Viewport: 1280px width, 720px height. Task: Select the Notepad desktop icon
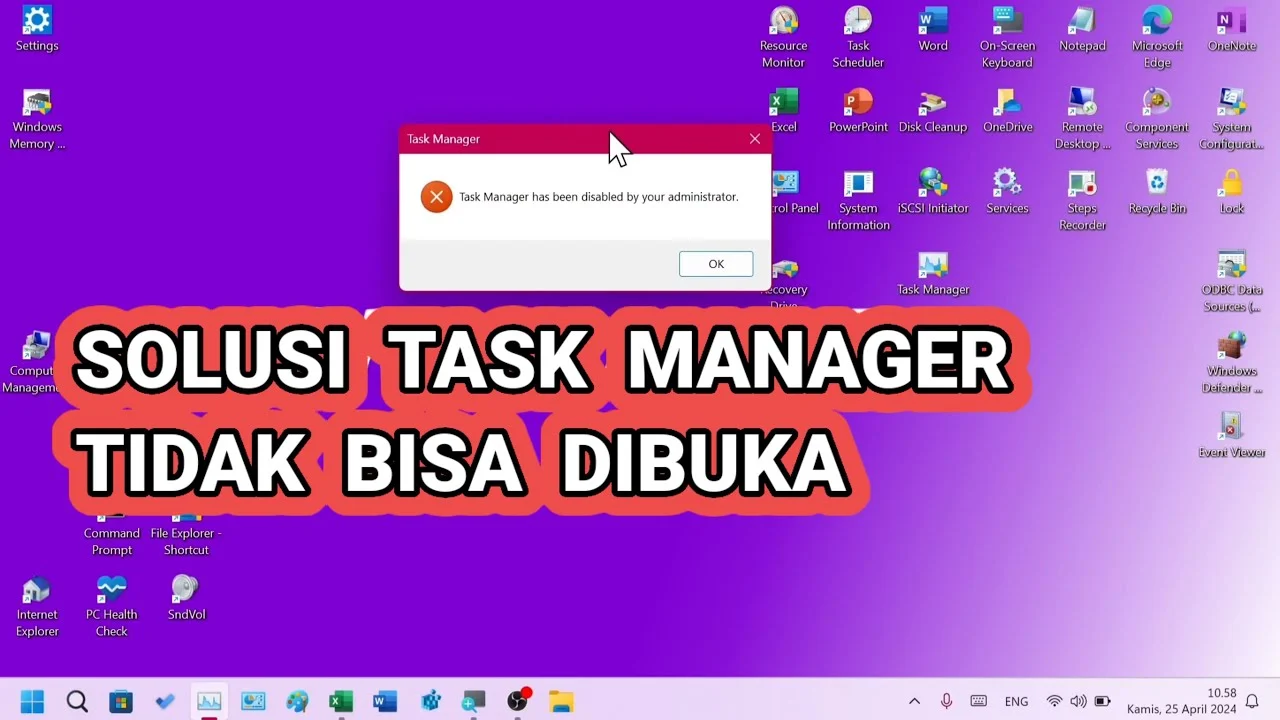1083,29
